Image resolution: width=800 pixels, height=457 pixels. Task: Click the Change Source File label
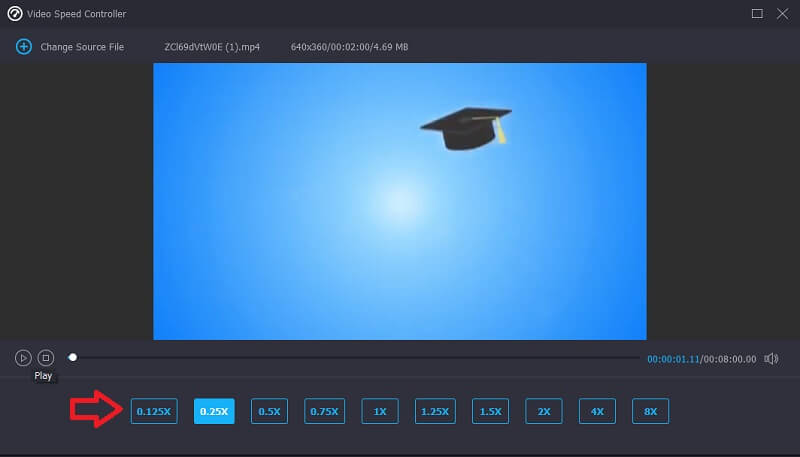pyautogui.click(x=82, y=47)
